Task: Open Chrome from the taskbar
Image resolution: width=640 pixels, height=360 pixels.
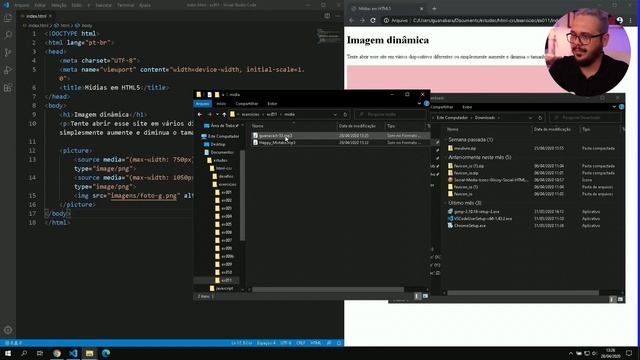Action: (57, 353)
